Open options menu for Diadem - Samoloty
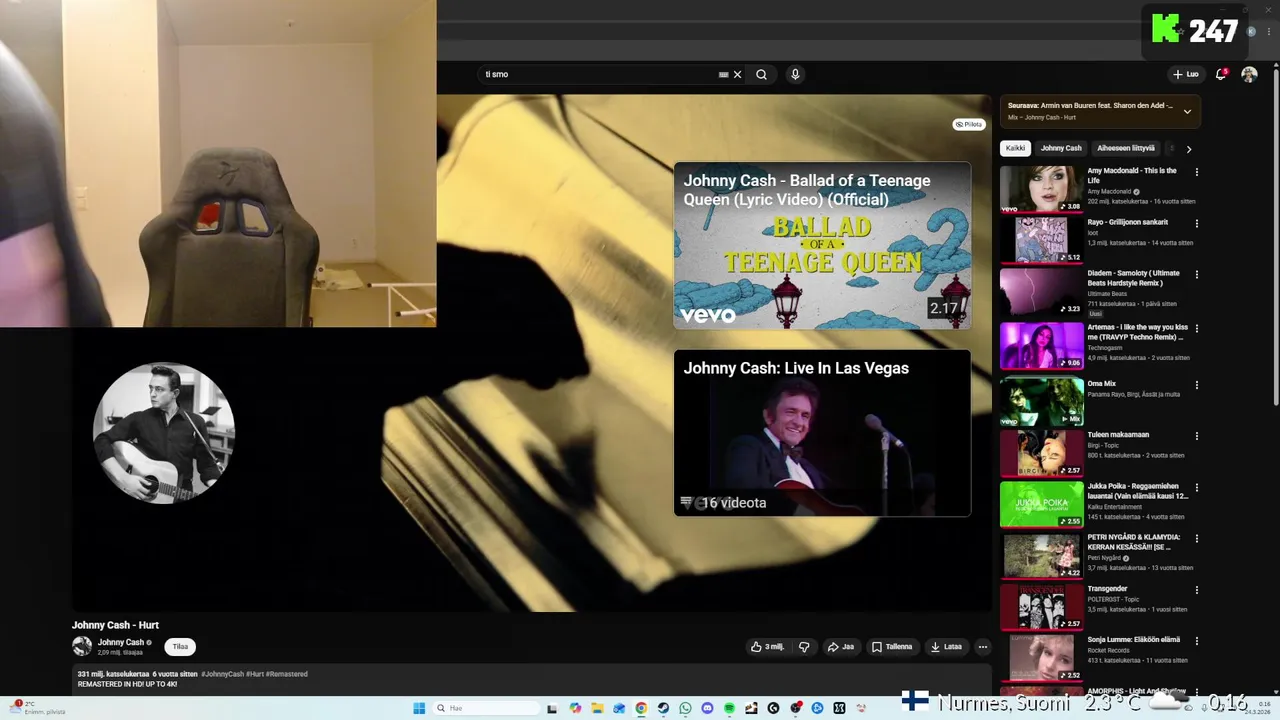 1196,274
